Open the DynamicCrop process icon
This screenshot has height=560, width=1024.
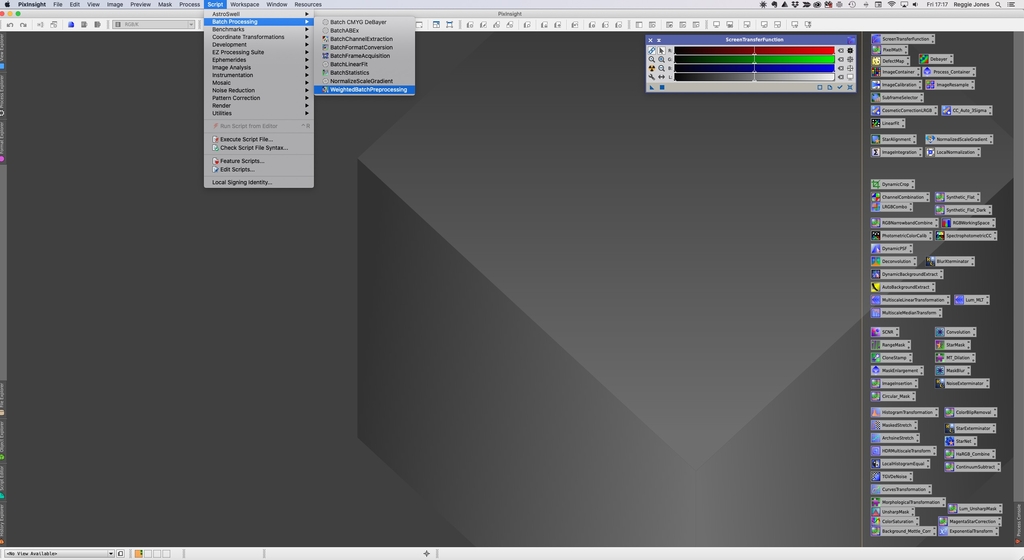[895, 184]
